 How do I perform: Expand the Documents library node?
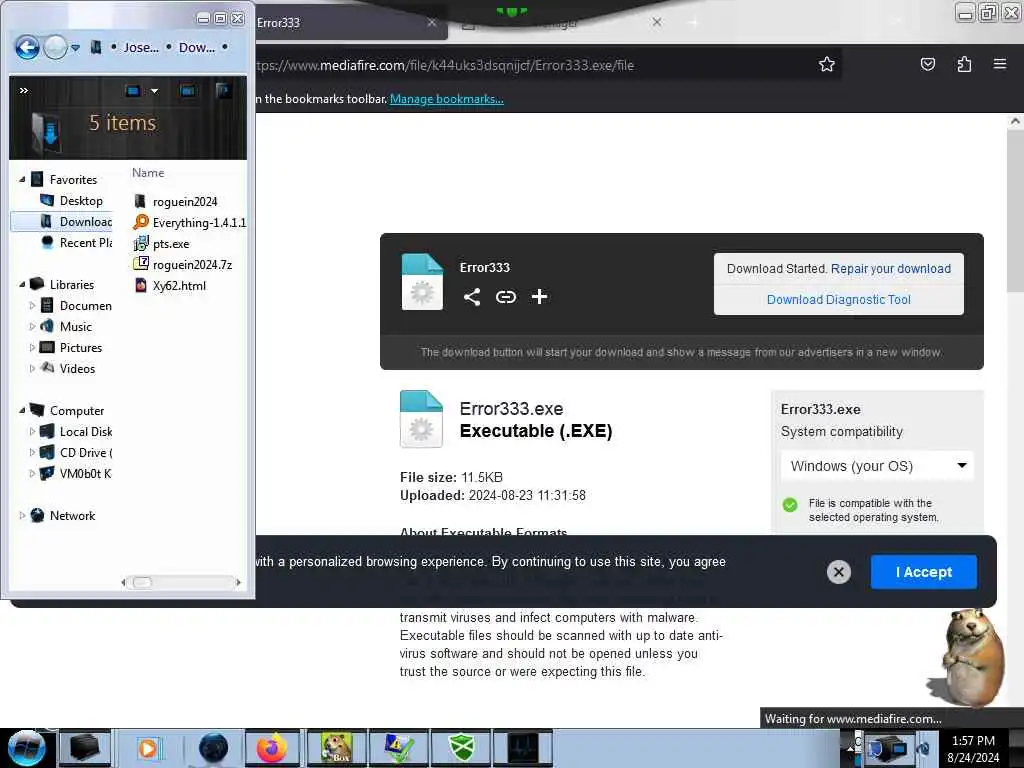coord(32,305)
